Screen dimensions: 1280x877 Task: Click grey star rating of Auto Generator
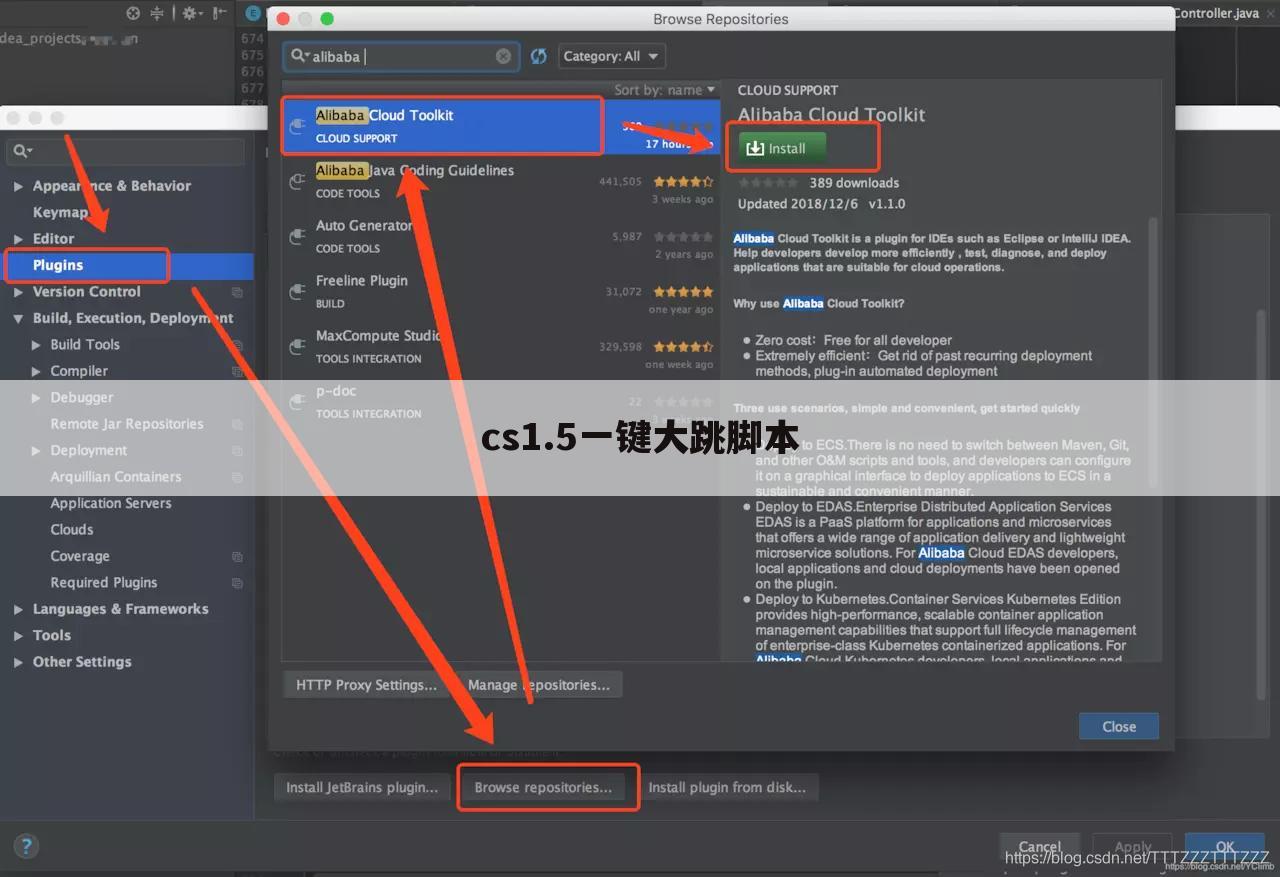point(683,237)
